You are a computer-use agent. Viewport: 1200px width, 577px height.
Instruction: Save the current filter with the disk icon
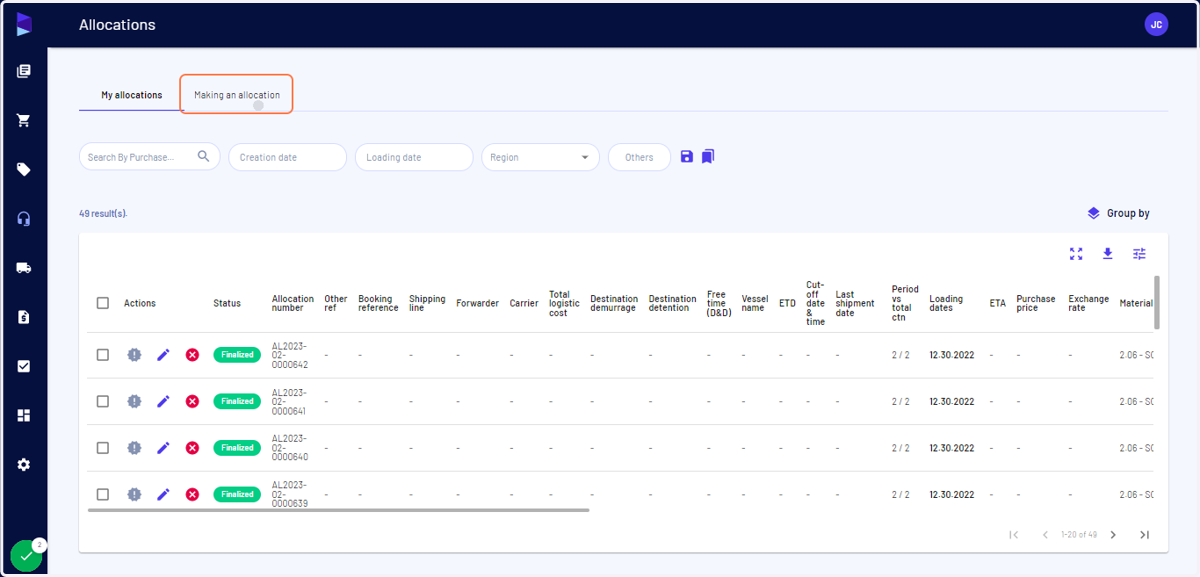686,157
